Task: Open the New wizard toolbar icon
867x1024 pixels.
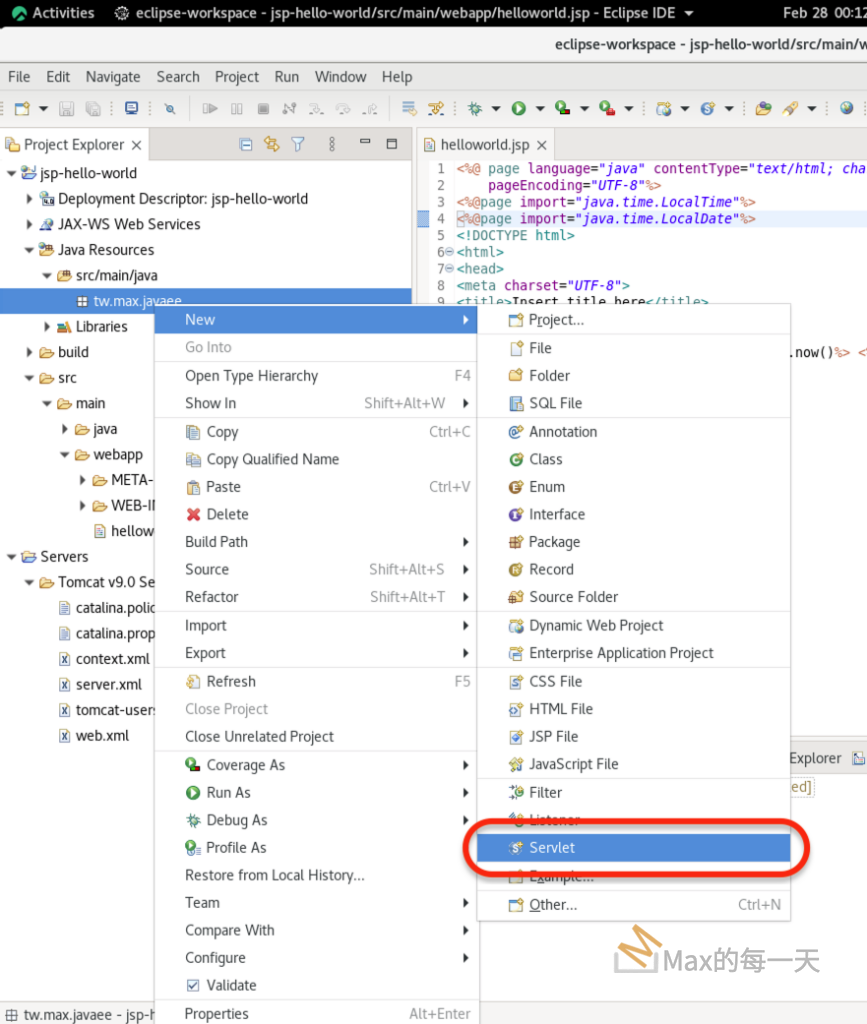Action: [x=22, y=108]
